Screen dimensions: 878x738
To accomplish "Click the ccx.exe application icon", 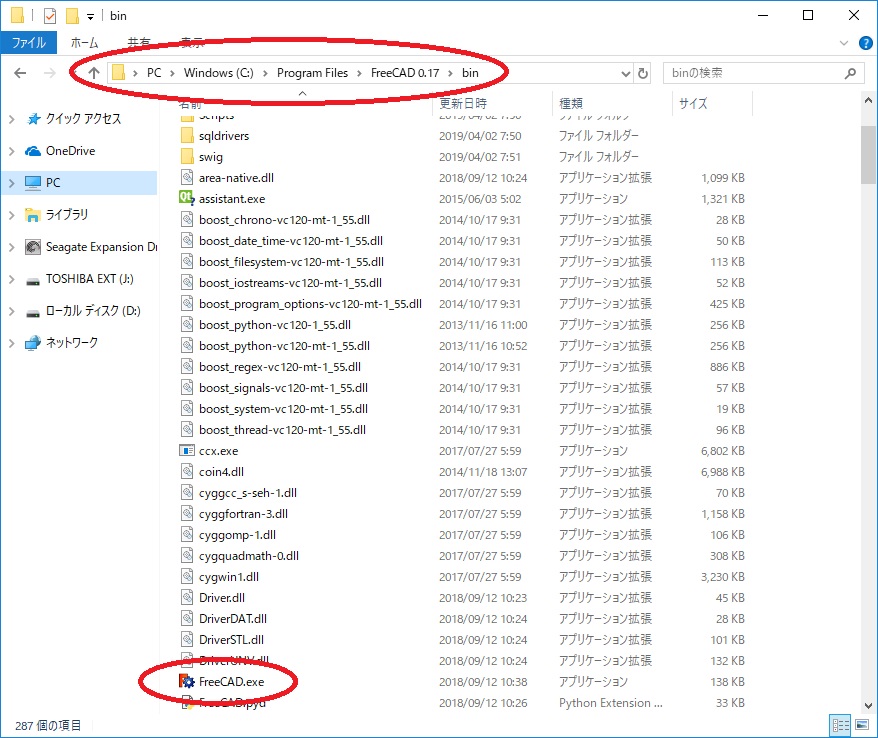I will 186,450.
